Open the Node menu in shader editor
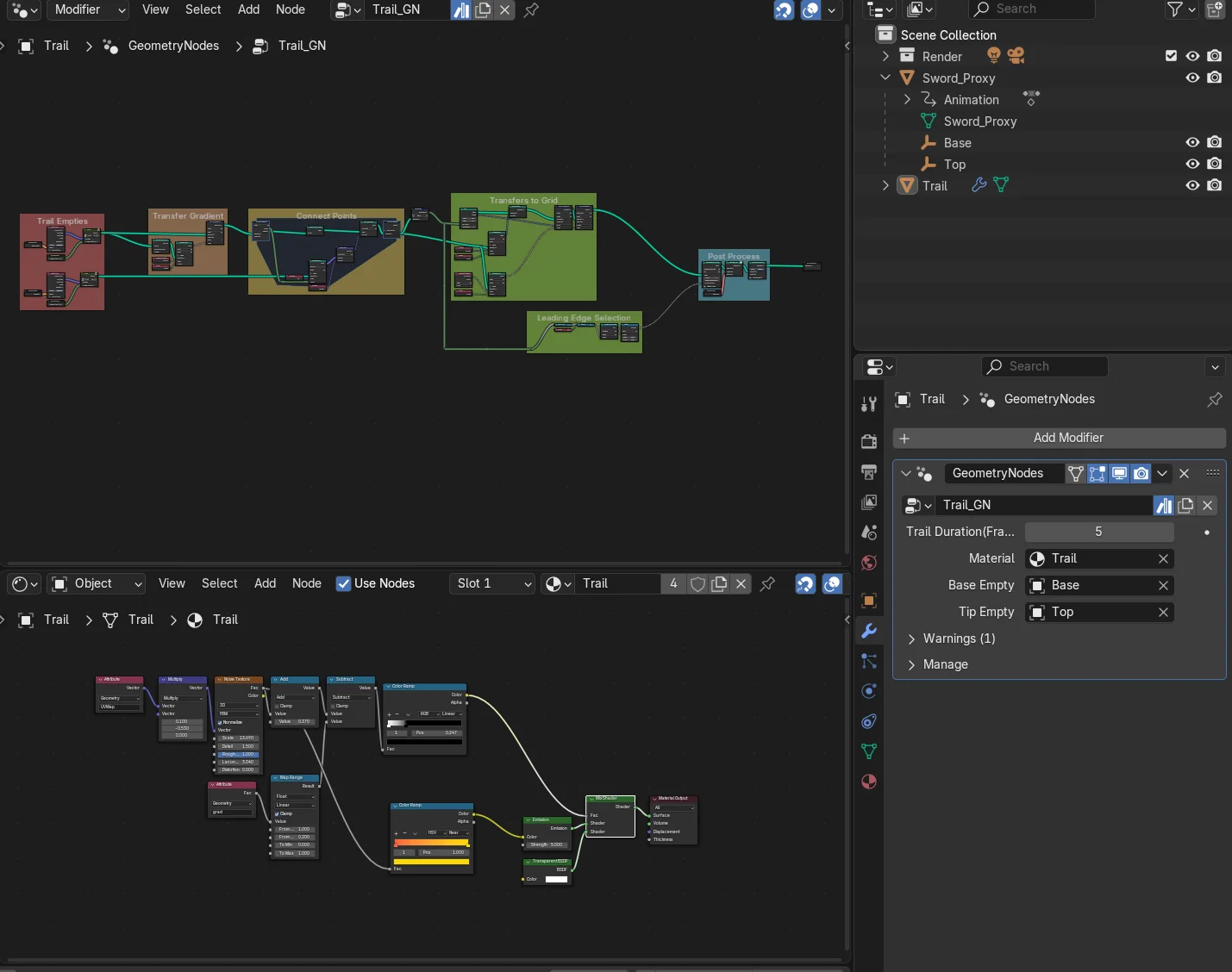The height and width of the screenshot is (972, 1232). point(306,583)
